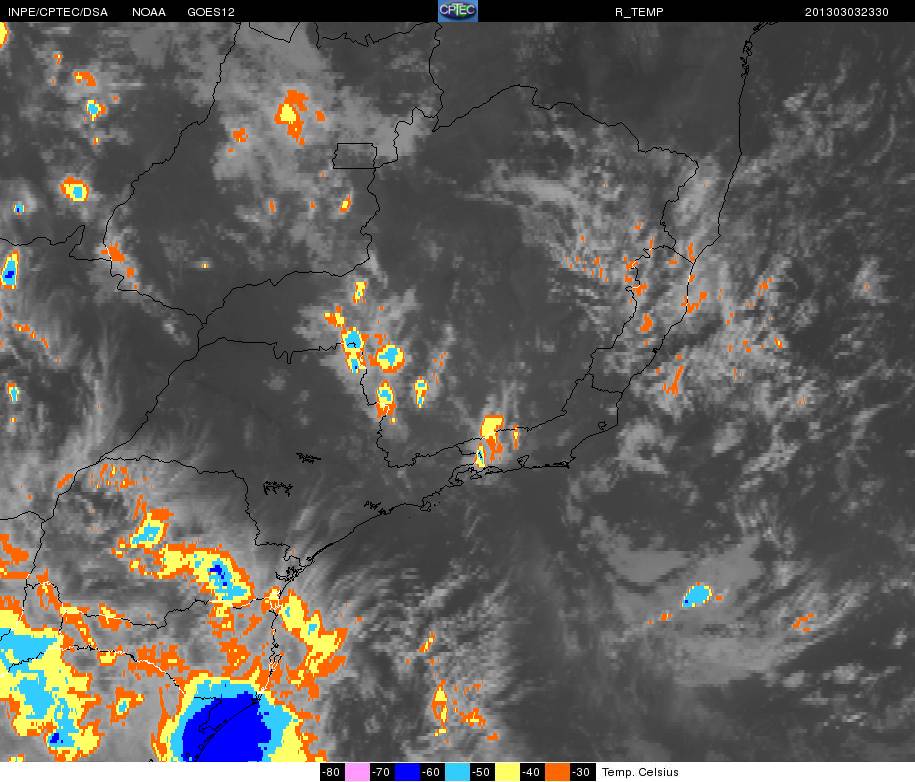Pick the light blue legend swatch (-60 to -50)
Screen dimensions: 915x782
click(x=458, y=772)
